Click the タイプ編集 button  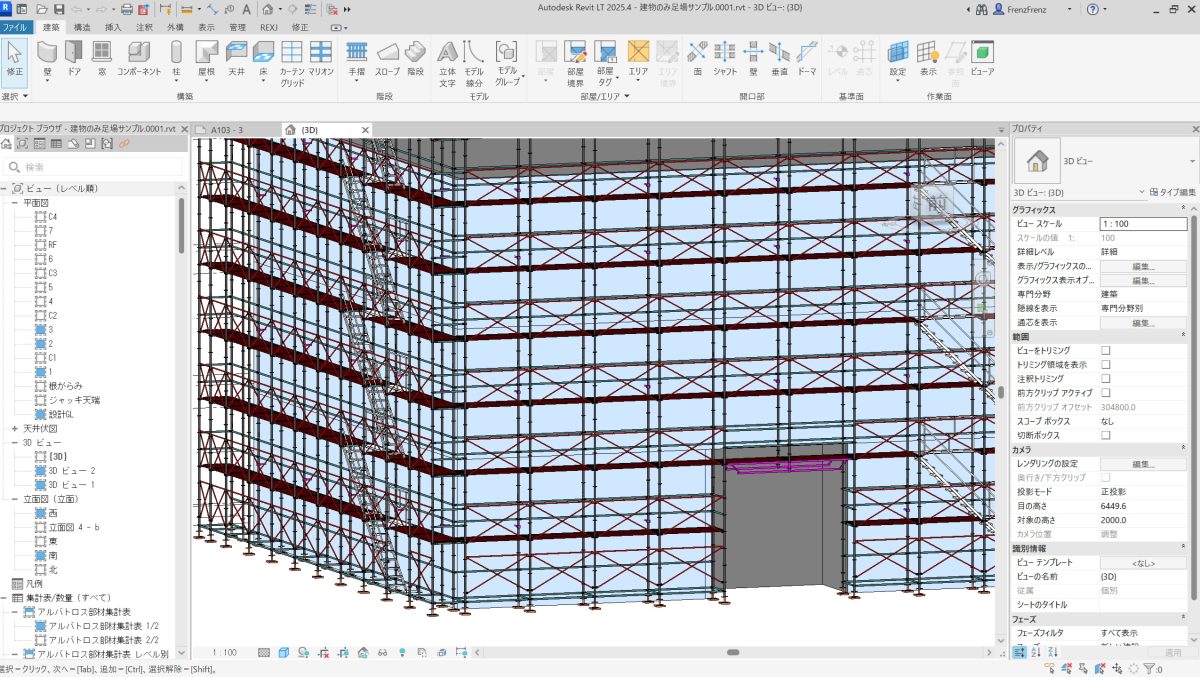(1173, 192)
